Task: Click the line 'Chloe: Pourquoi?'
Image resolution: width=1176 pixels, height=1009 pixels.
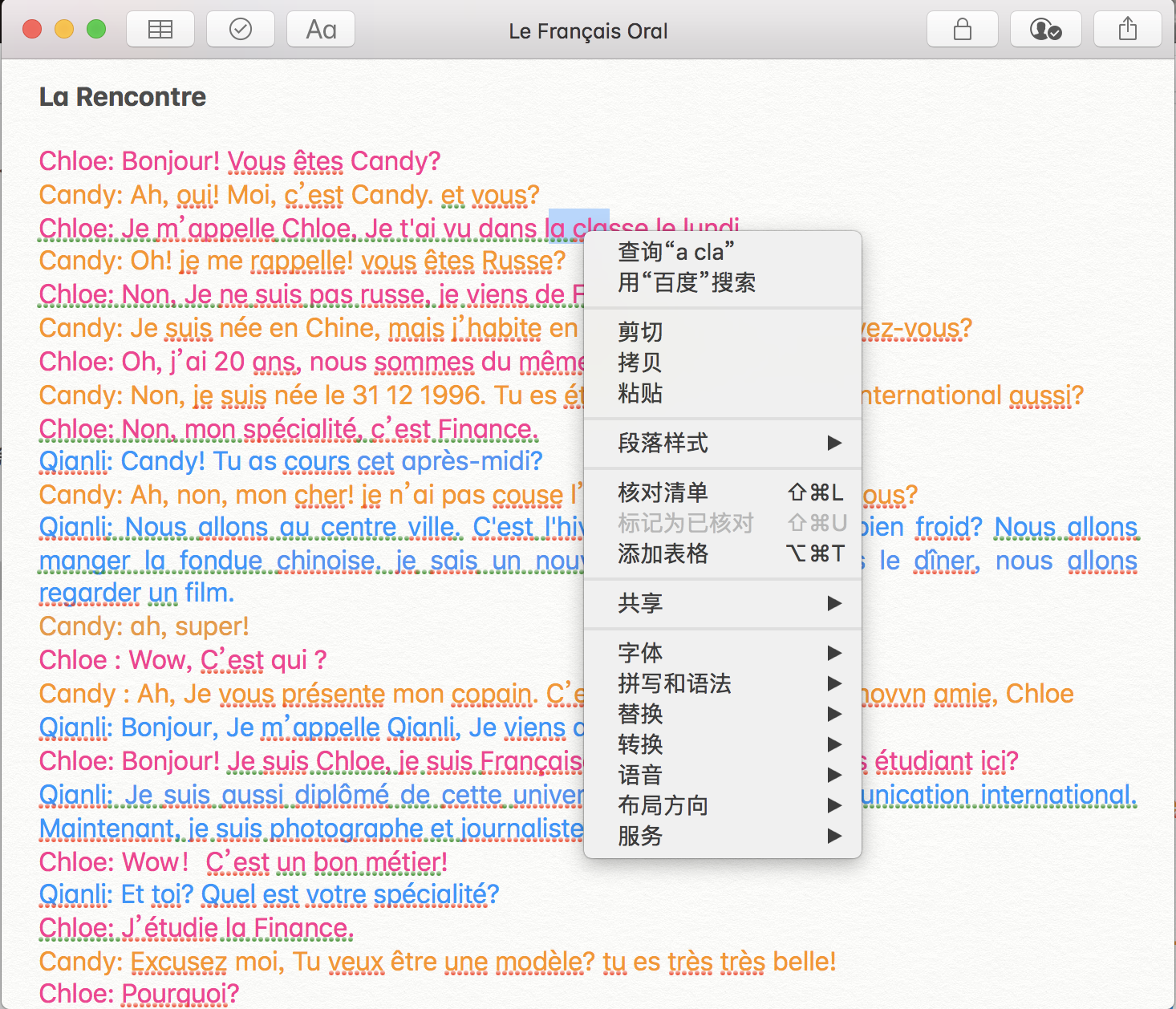Action: click(140, 994)
